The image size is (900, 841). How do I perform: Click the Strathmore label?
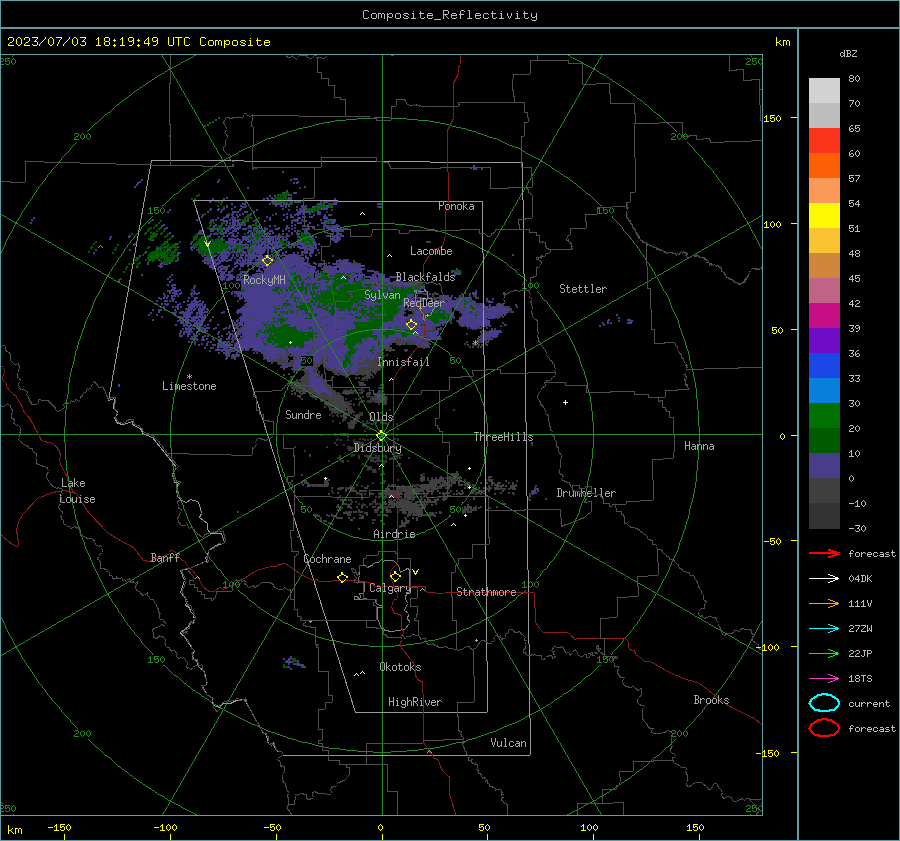[486, 592]
